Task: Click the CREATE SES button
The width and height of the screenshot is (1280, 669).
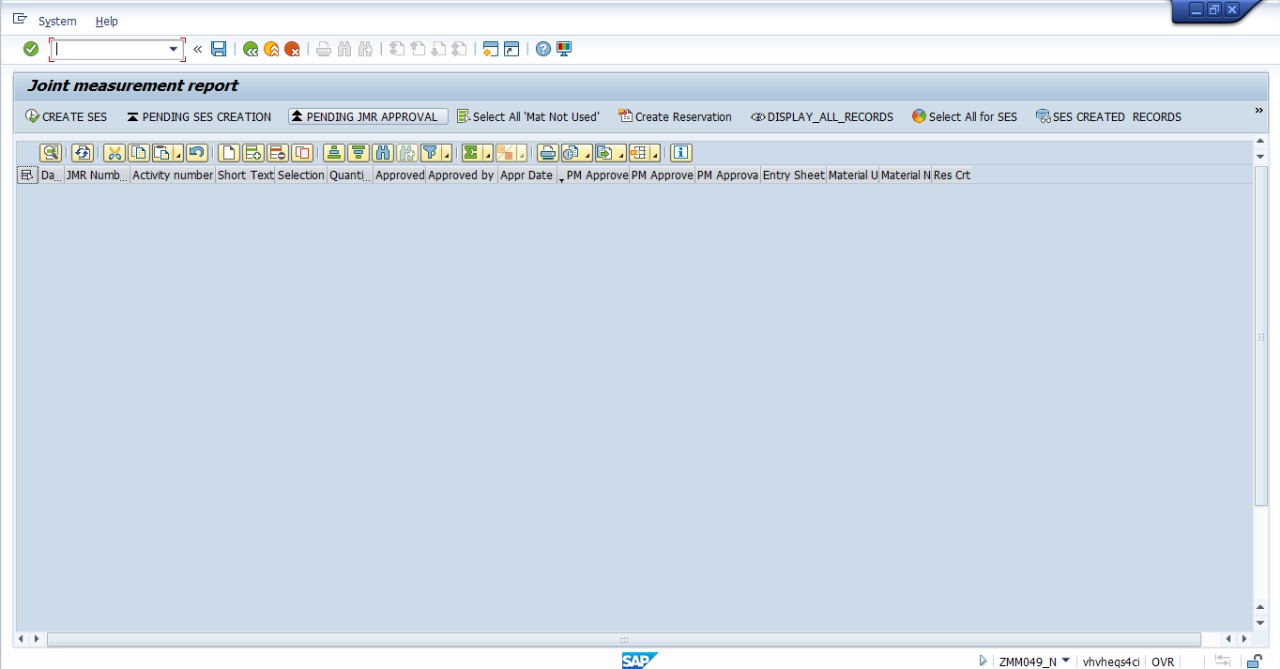Action: 66,117
